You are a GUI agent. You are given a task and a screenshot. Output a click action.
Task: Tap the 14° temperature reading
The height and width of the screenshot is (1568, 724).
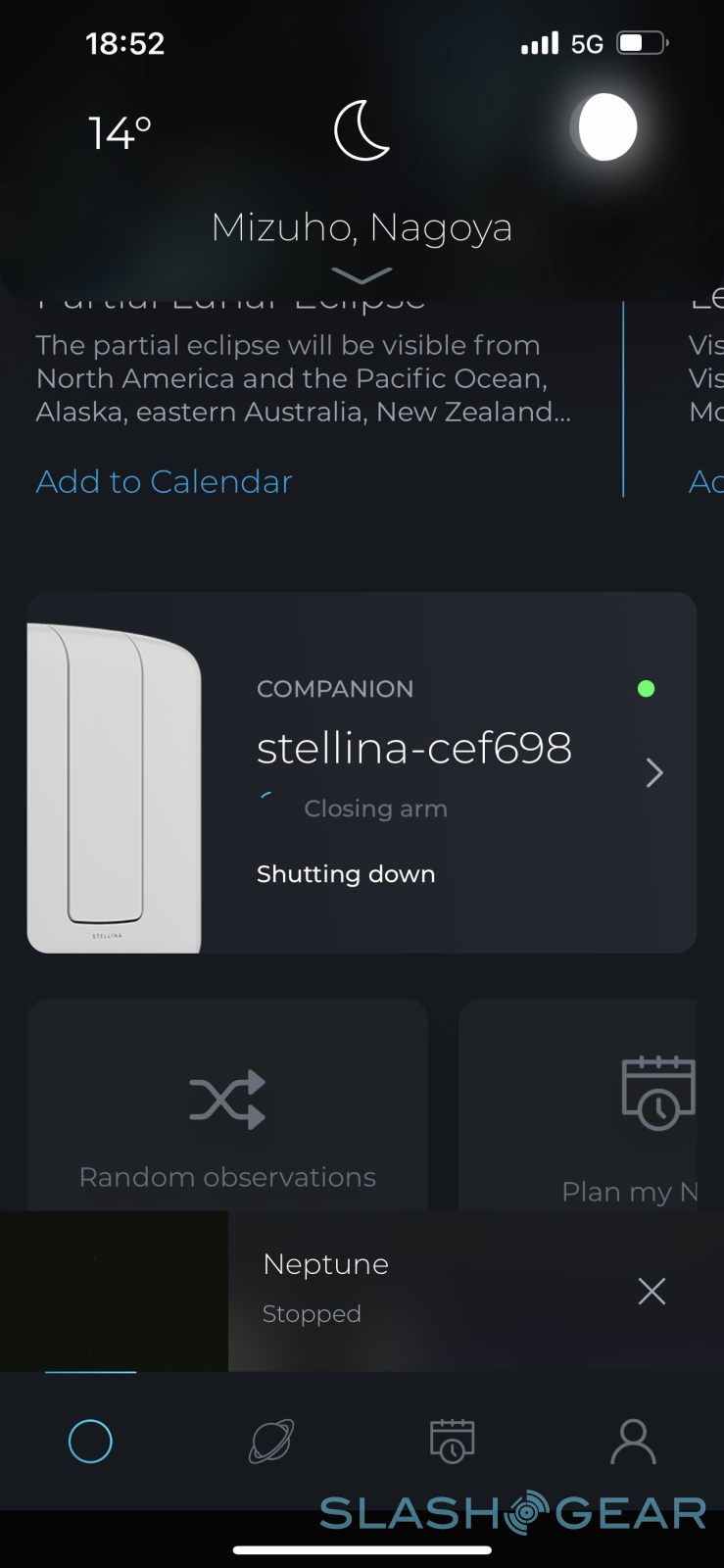pos(120,132)
